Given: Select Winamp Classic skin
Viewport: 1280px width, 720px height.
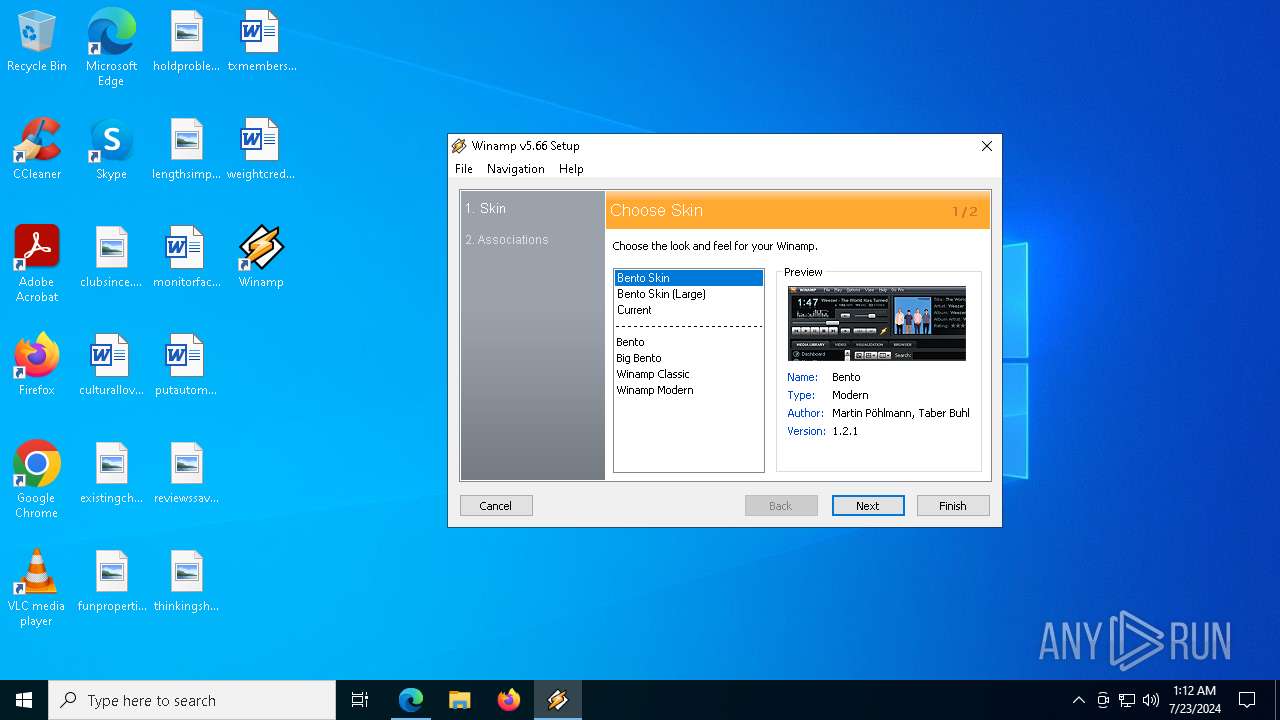Looking at the screenshot, I should coord(688,374).
